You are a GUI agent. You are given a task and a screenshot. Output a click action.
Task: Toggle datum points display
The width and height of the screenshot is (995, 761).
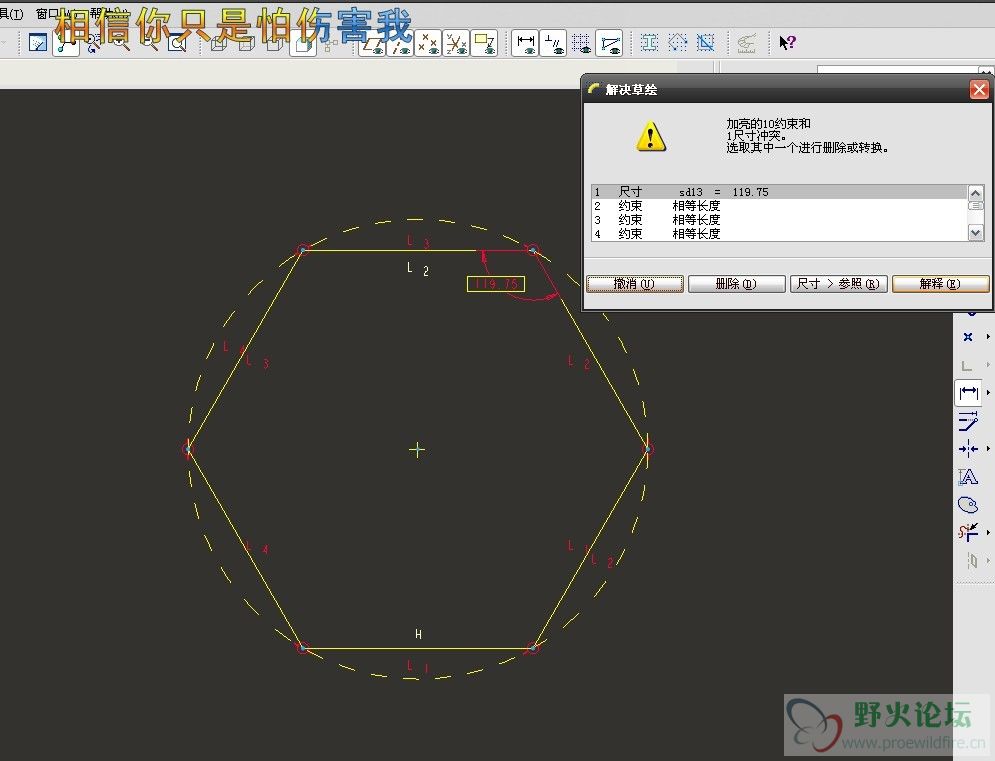pyautogui.click(x=428, y=44)
